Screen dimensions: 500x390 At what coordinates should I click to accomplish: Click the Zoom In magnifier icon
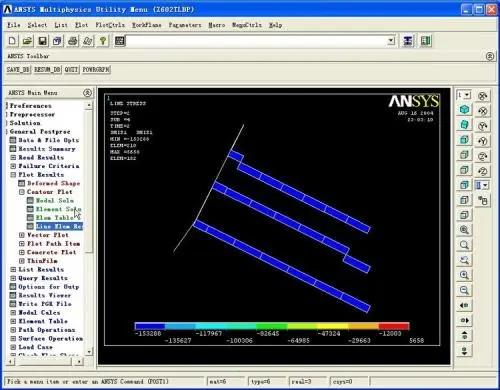click(x=464, y=275)
